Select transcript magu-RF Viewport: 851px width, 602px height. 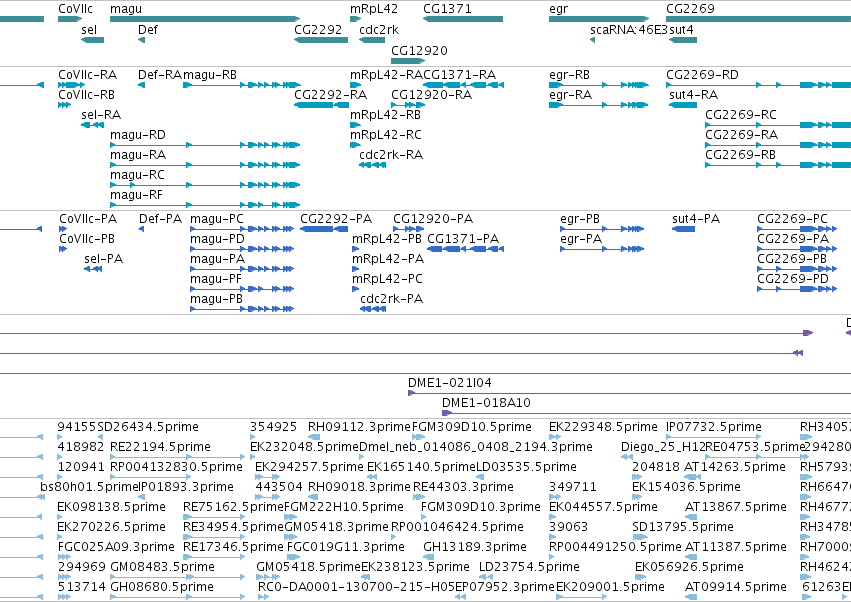tap(136, 195)
